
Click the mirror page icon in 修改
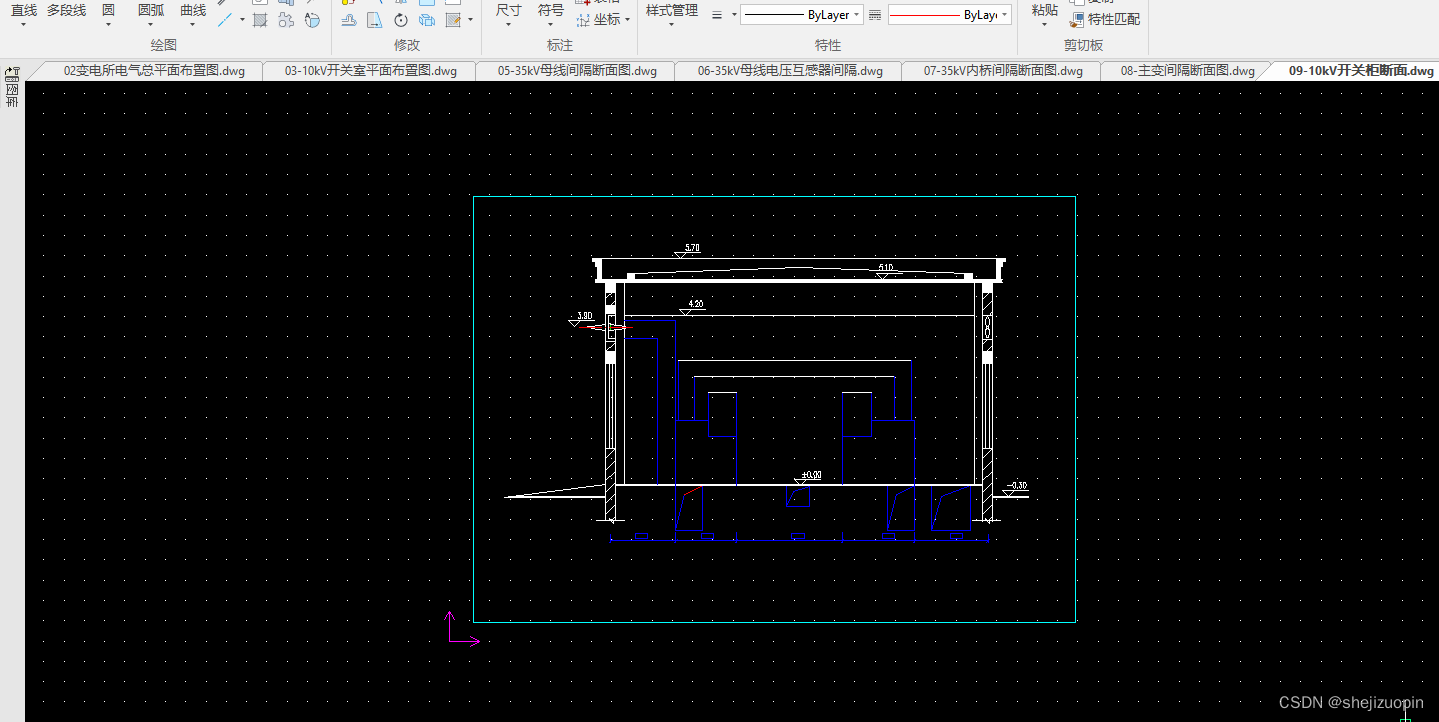375,20
